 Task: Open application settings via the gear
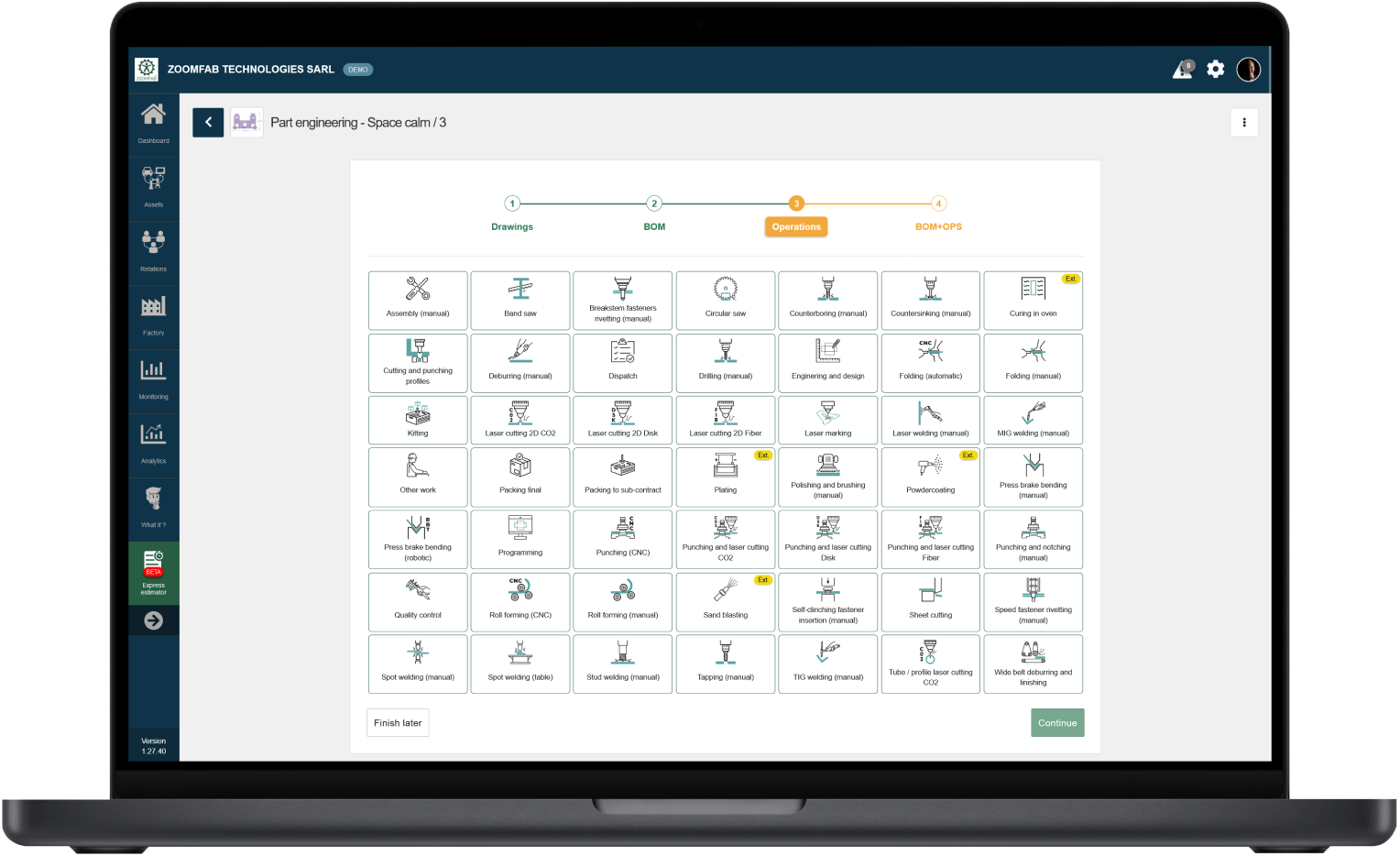pos(1215,69)
